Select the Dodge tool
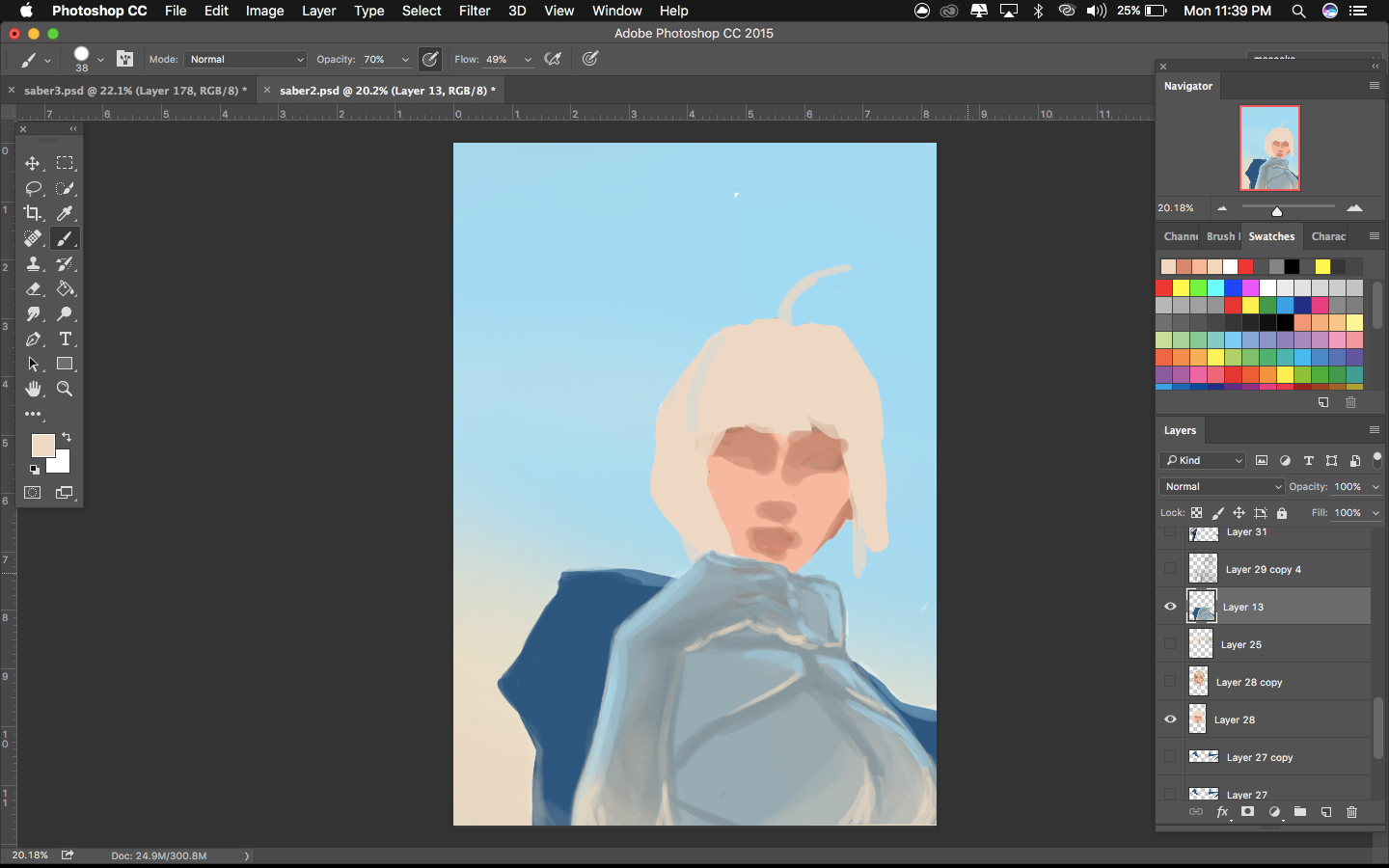 coord(65,313)
